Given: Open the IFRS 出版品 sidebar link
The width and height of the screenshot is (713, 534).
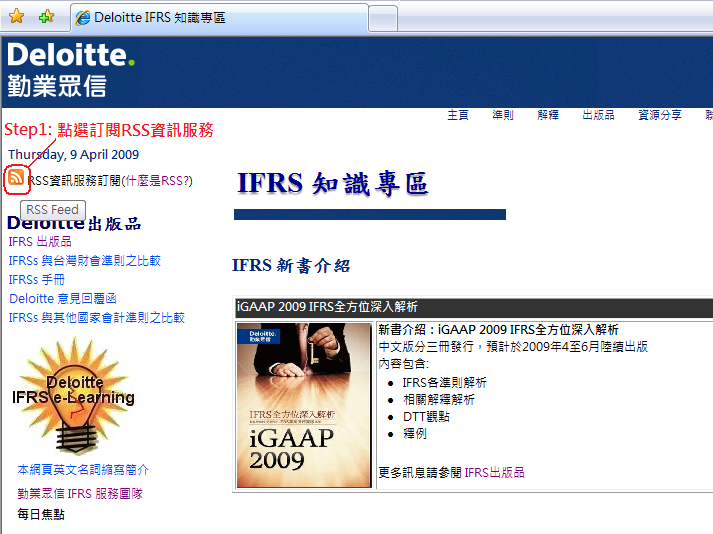Looking at the screenshot, I should 40,242.
